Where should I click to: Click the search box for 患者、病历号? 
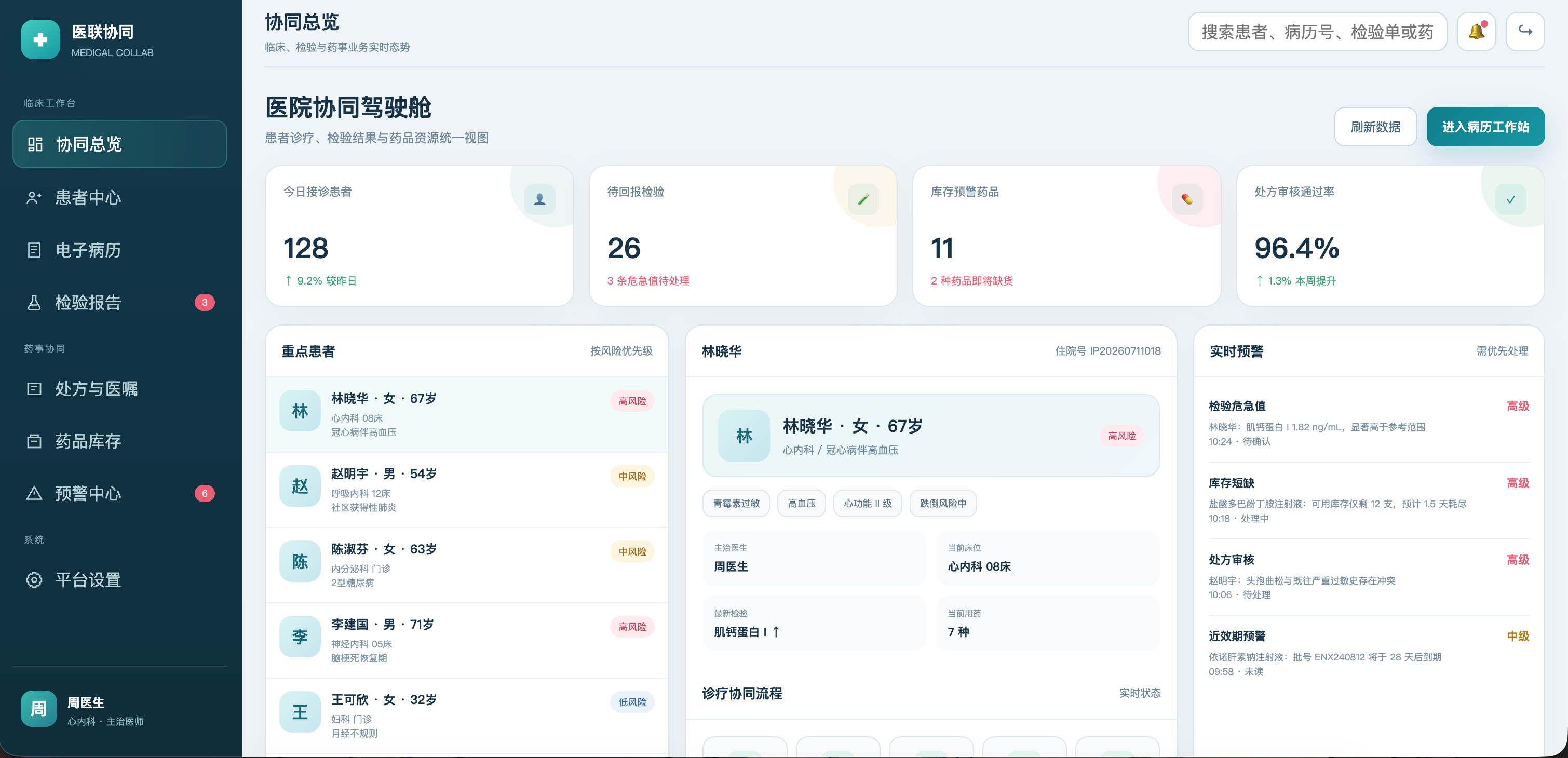point(1317,32)
